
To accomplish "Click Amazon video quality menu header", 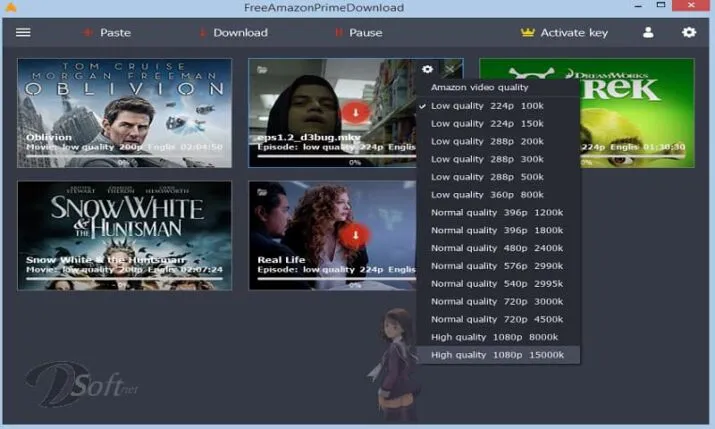I will click(x=480, y=87).
